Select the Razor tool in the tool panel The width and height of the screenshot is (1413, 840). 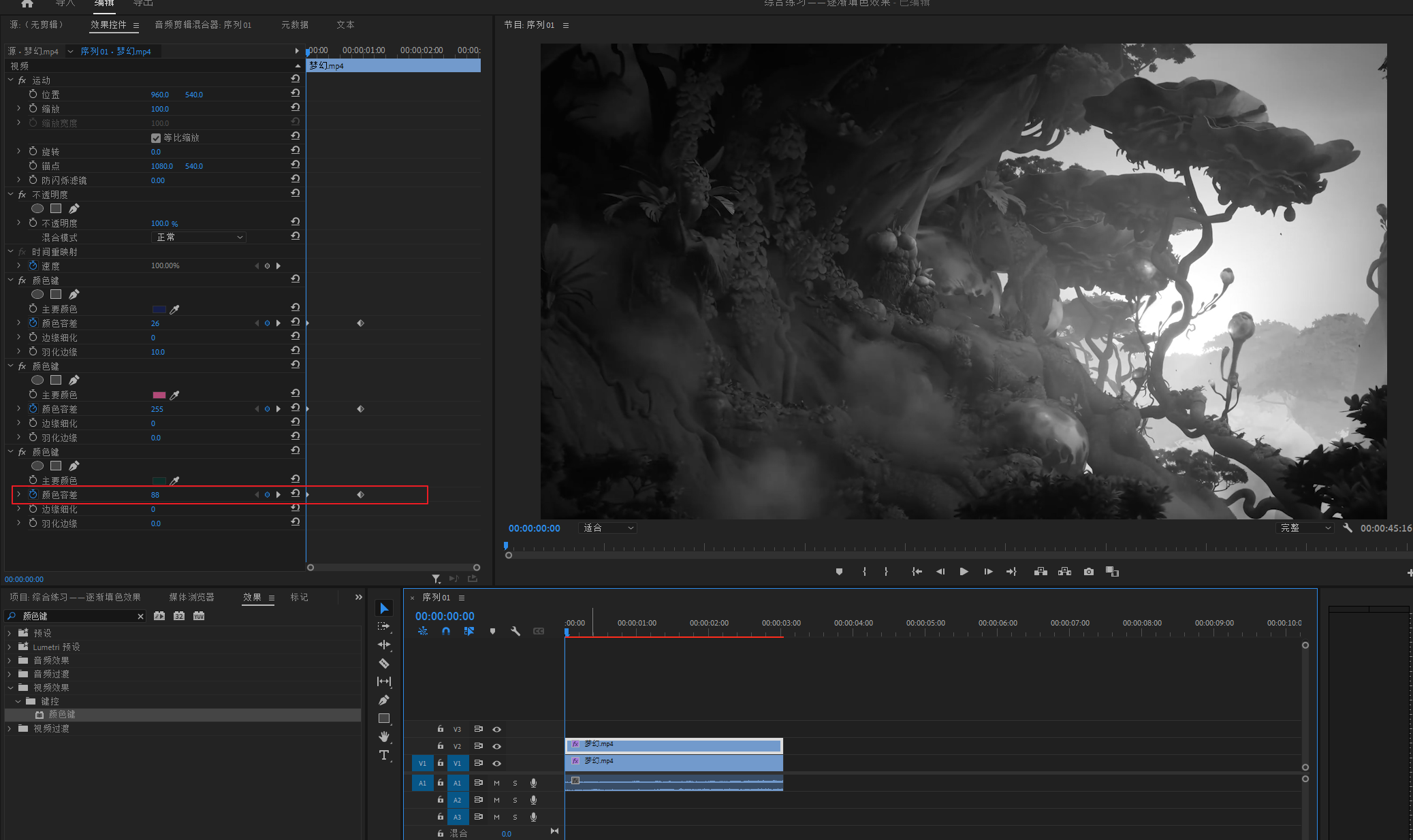point(384,663)
